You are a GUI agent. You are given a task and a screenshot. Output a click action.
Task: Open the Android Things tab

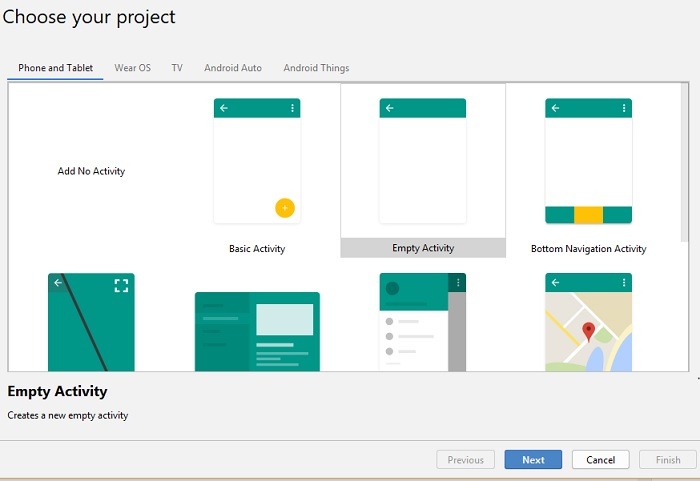316,68
